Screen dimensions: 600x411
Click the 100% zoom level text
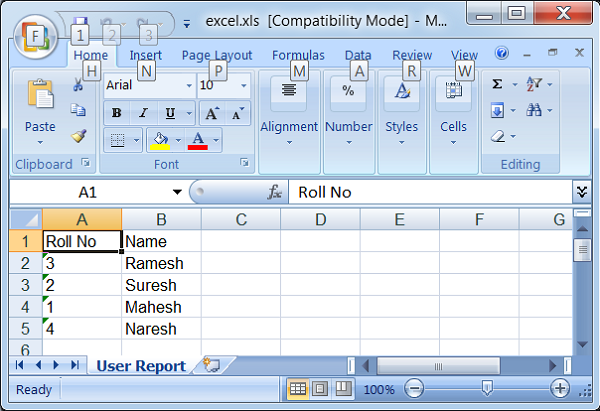click(x=379, y=389)
